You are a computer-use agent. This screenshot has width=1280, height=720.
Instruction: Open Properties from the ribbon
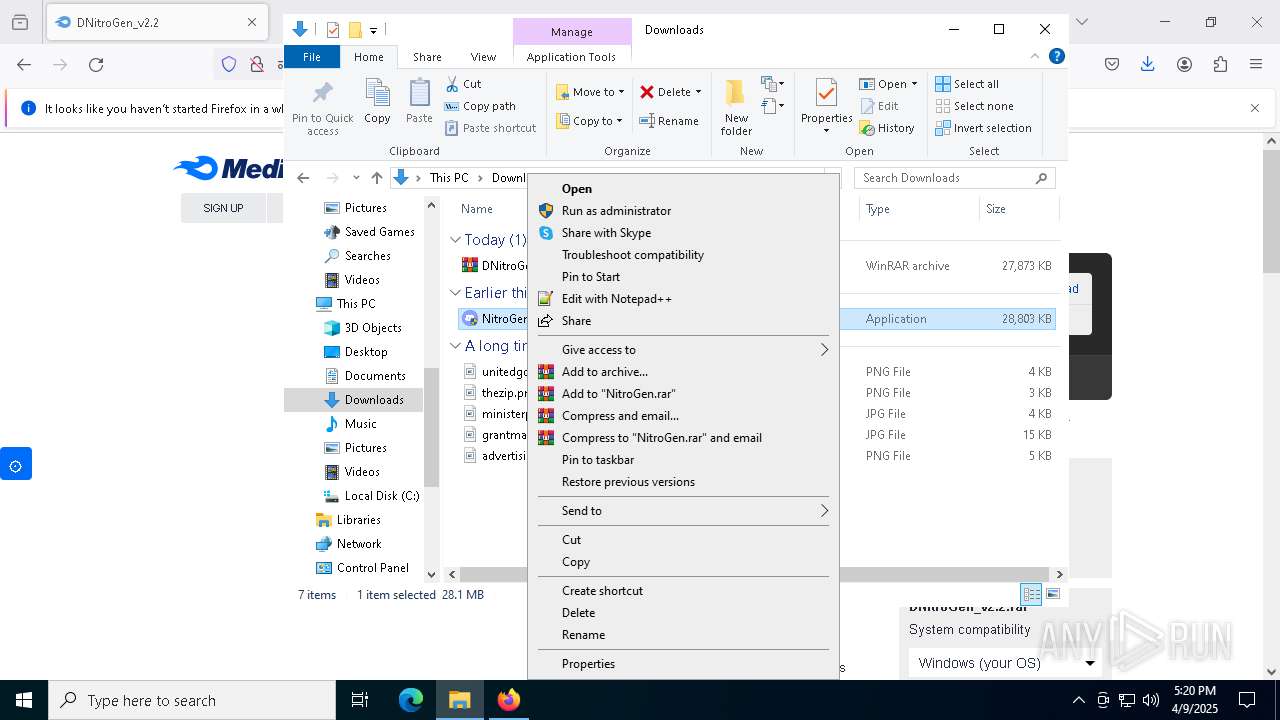coord(826,107)
